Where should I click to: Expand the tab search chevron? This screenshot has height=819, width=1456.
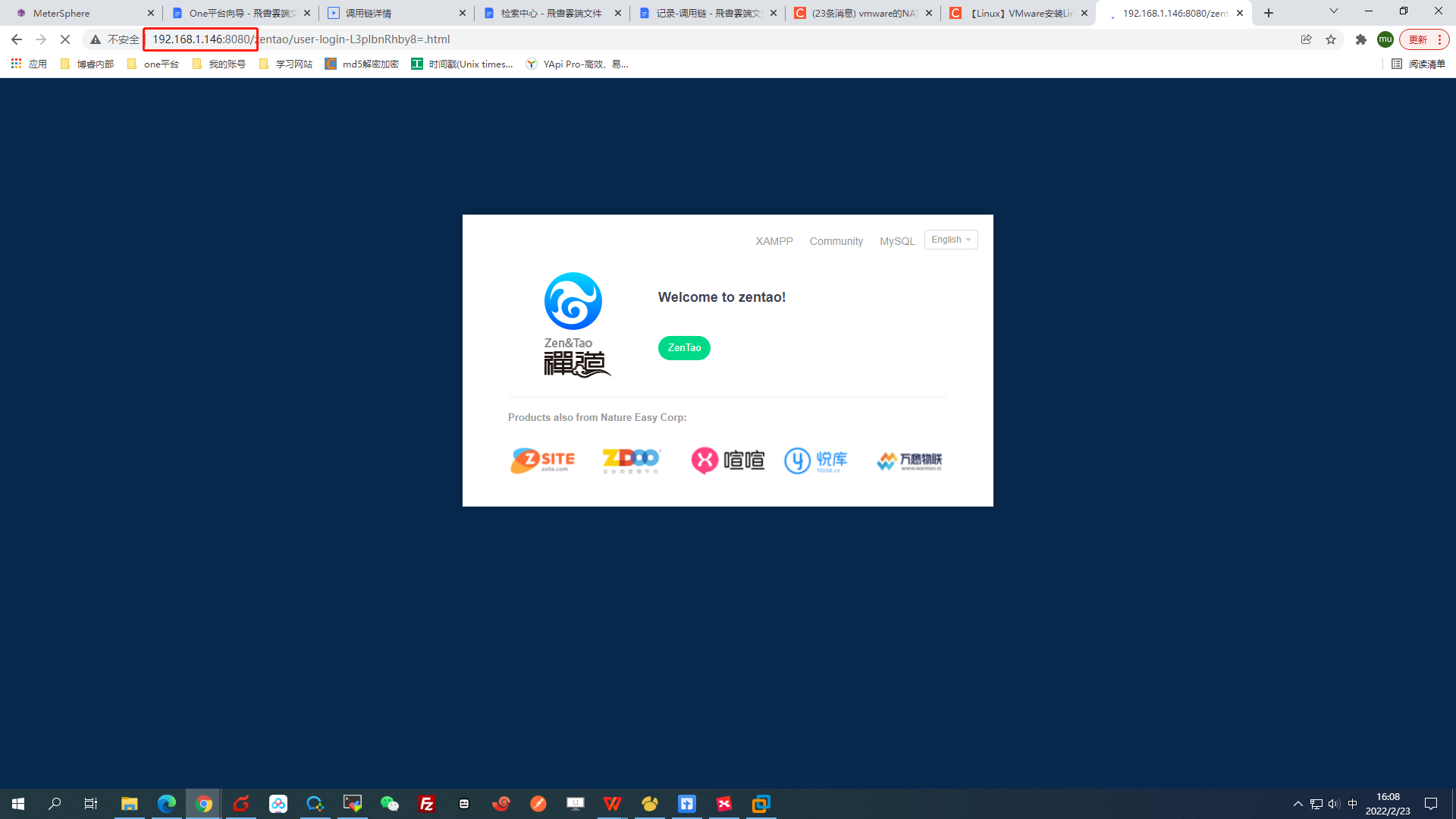click(x=1333, y=11)
